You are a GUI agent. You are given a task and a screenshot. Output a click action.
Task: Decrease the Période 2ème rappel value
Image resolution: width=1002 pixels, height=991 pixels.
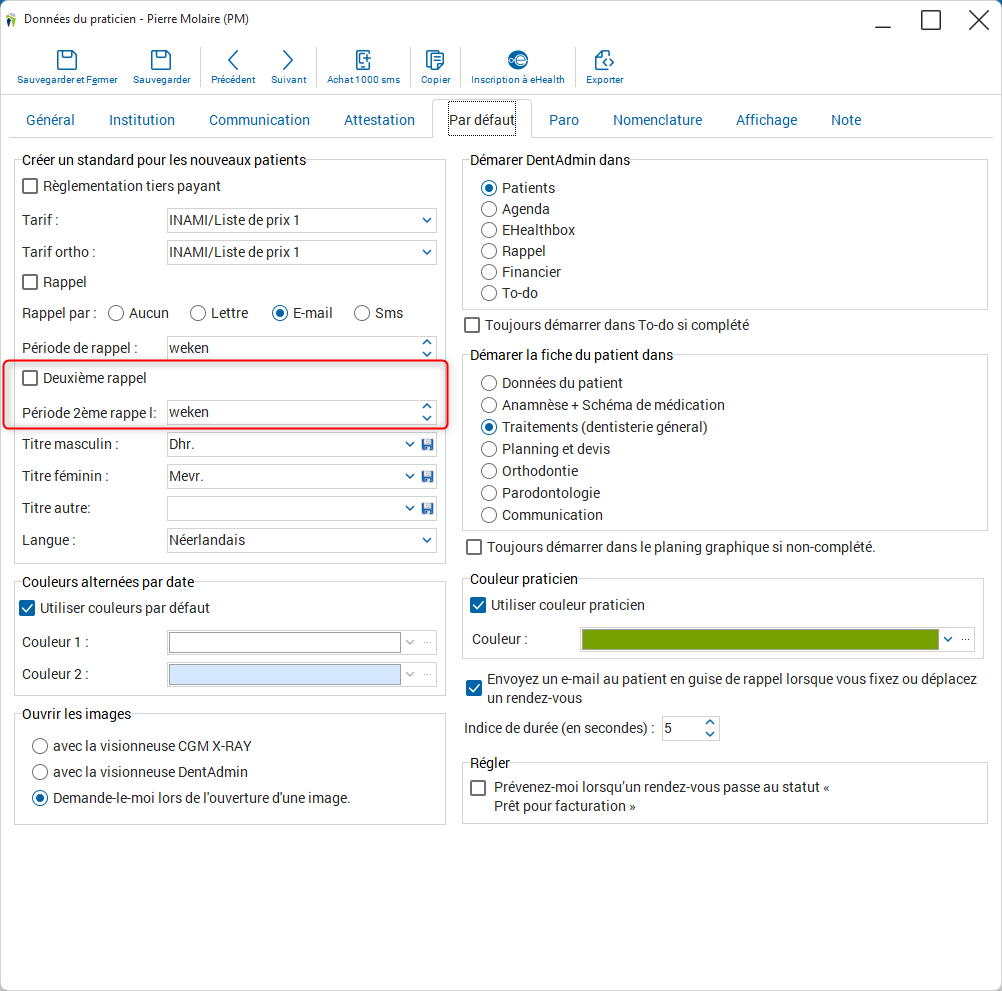coord(427,418)
